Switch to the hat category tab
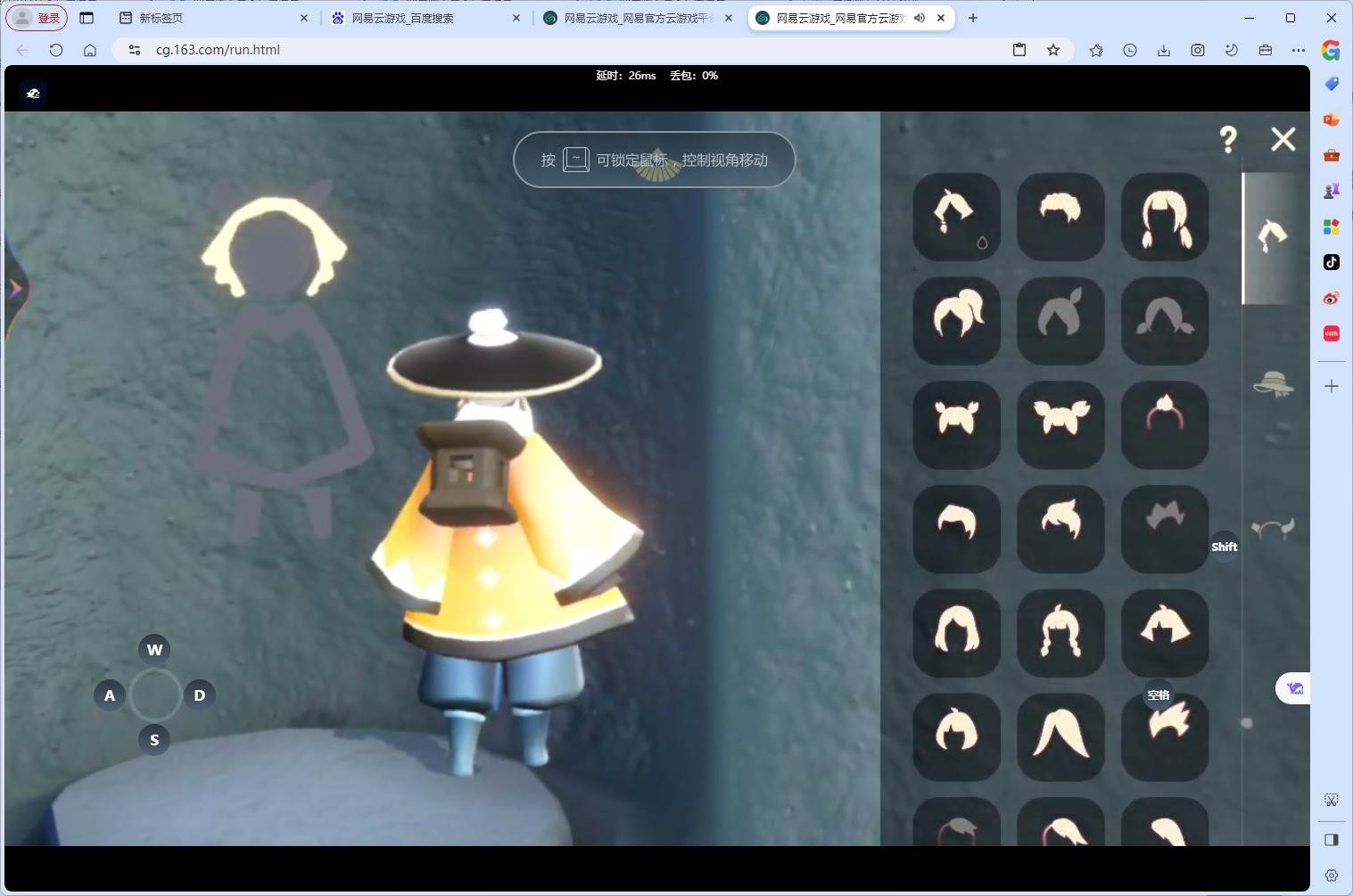Viewport: 1353px width, 896px height. click(x=1274, y=384)
